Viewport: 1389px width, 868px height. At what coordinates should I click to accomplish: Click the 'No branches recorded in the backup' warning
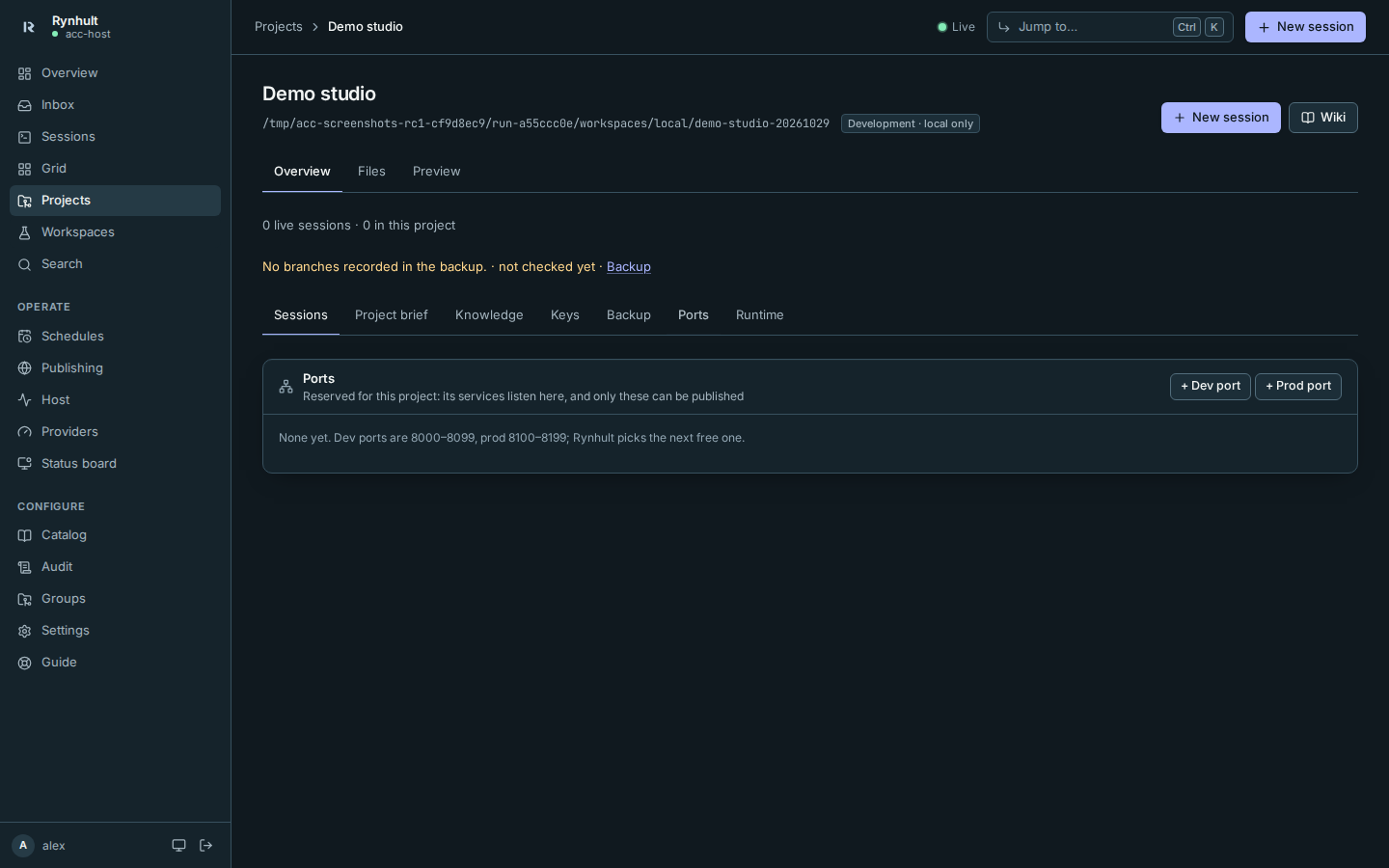click(x=374, y=267)
